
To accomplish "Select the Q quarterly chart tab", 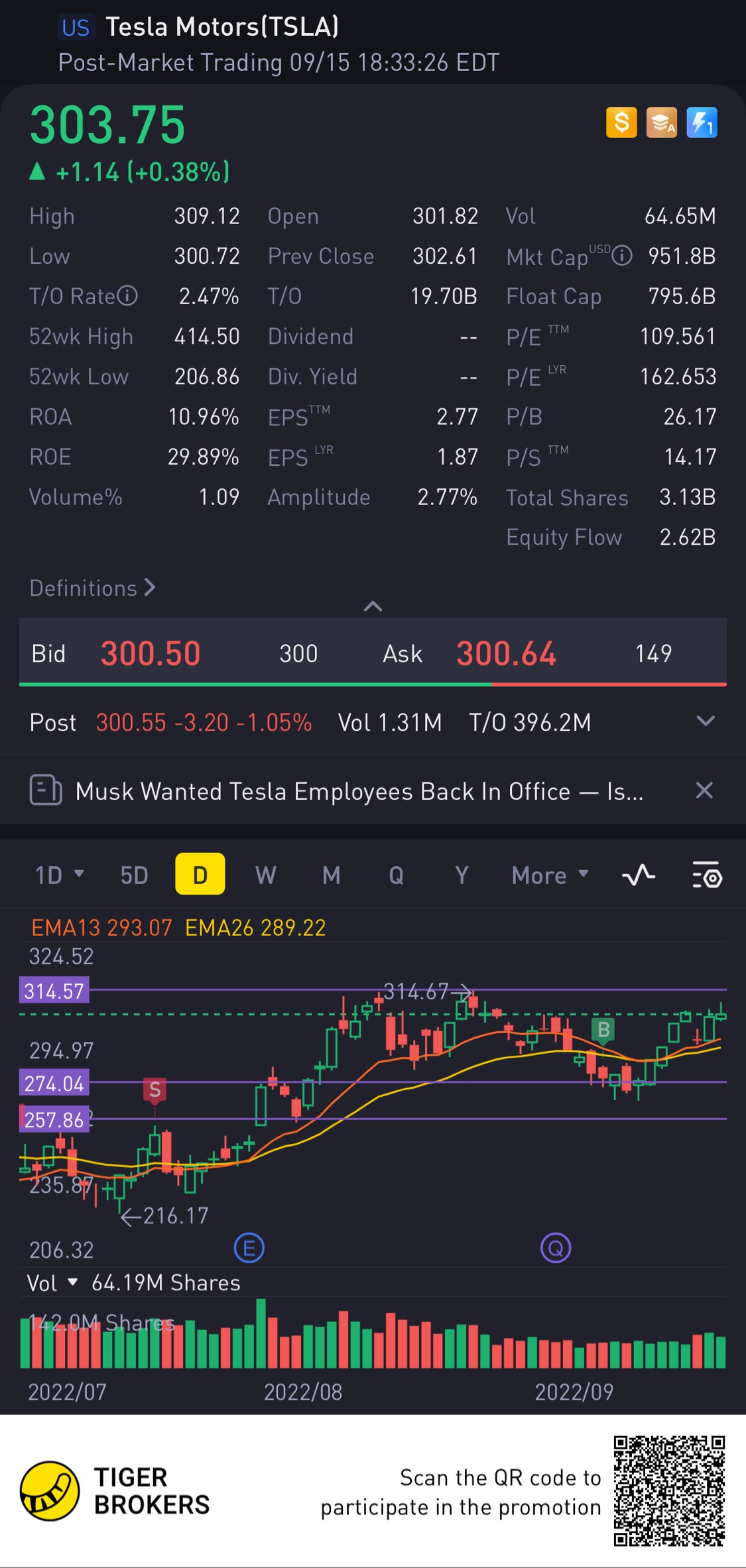I will tap(396, 875).
